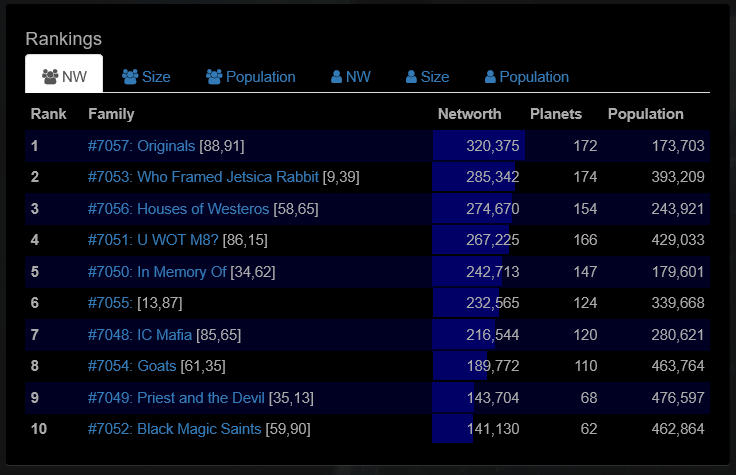Image resolution: width=736 pixels, height=475 pixels.
Task: Click networth value 267,225
Action: tap(492, 240)
